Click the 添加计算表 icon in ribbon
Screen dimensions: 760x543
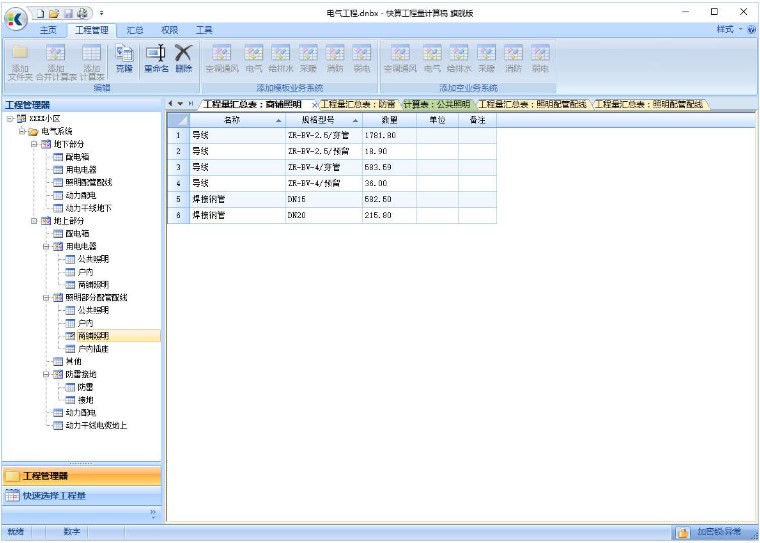coord(91,58)
